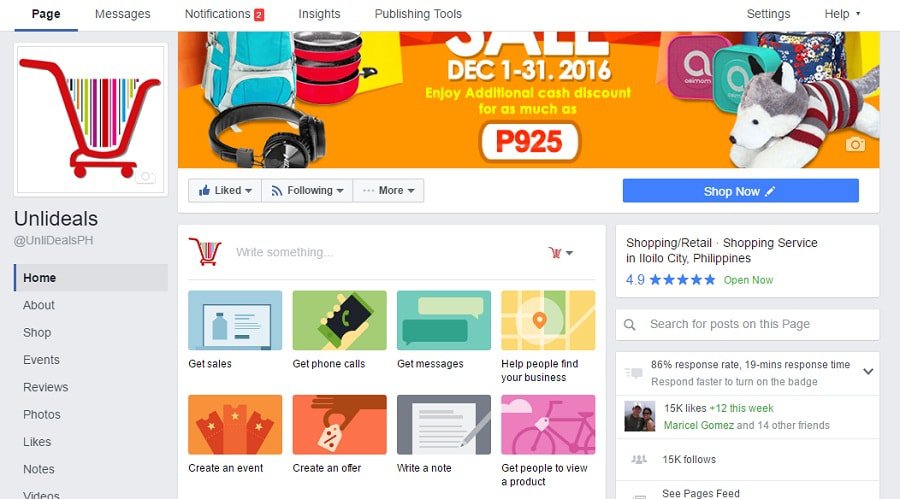Open the Get messages tile icon

pos(444,320)
